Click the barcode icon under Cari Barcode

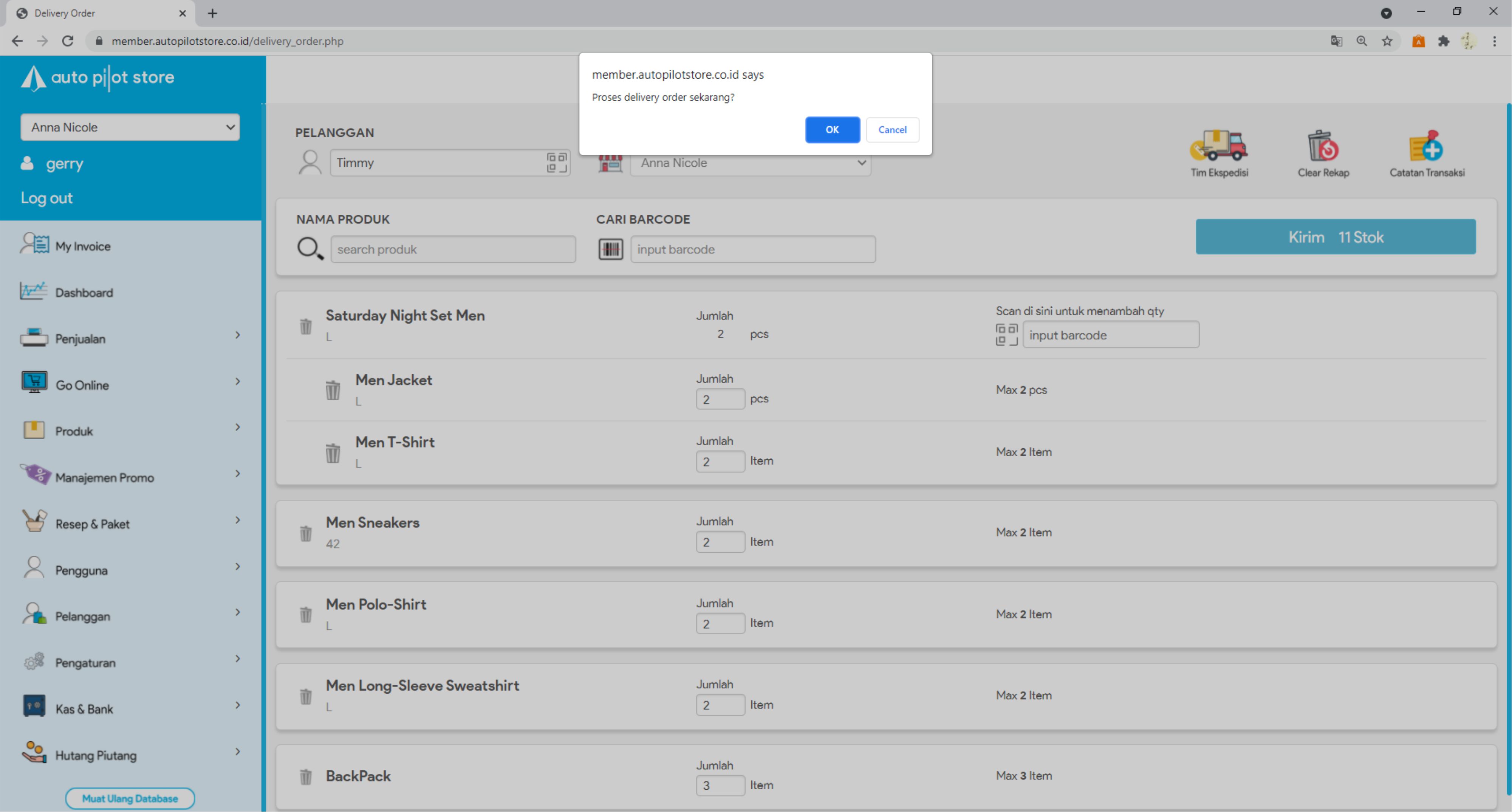[610, 249]
